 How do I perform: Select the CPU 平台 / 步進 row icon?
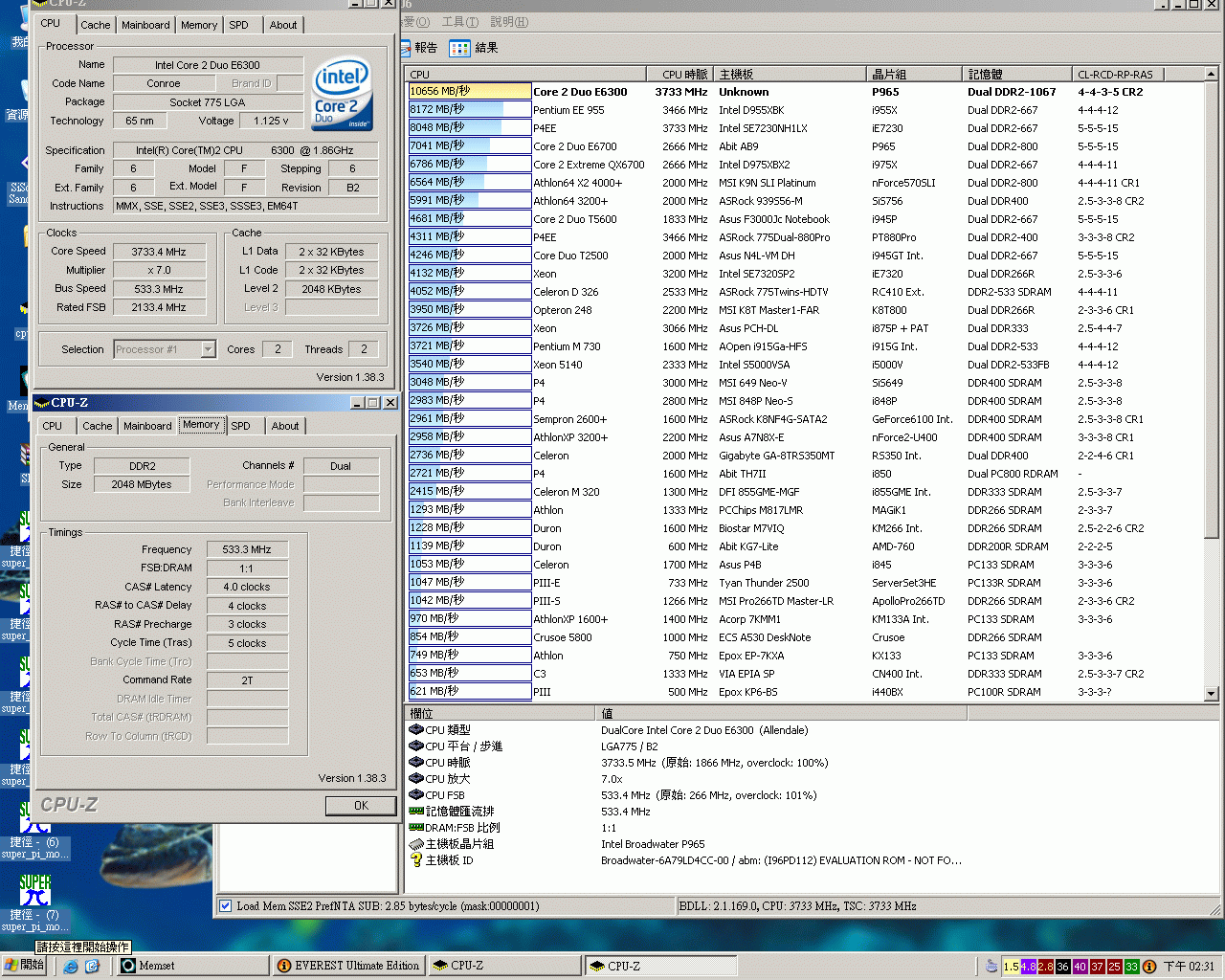(416, 746)
